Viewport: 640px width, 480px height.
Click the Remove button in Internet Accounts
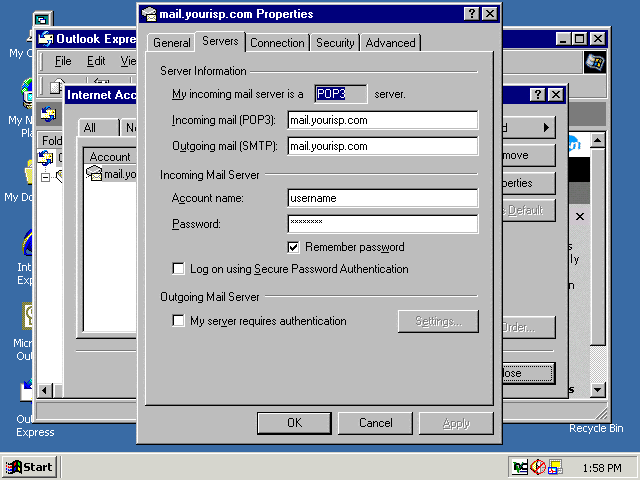(529, 155)
